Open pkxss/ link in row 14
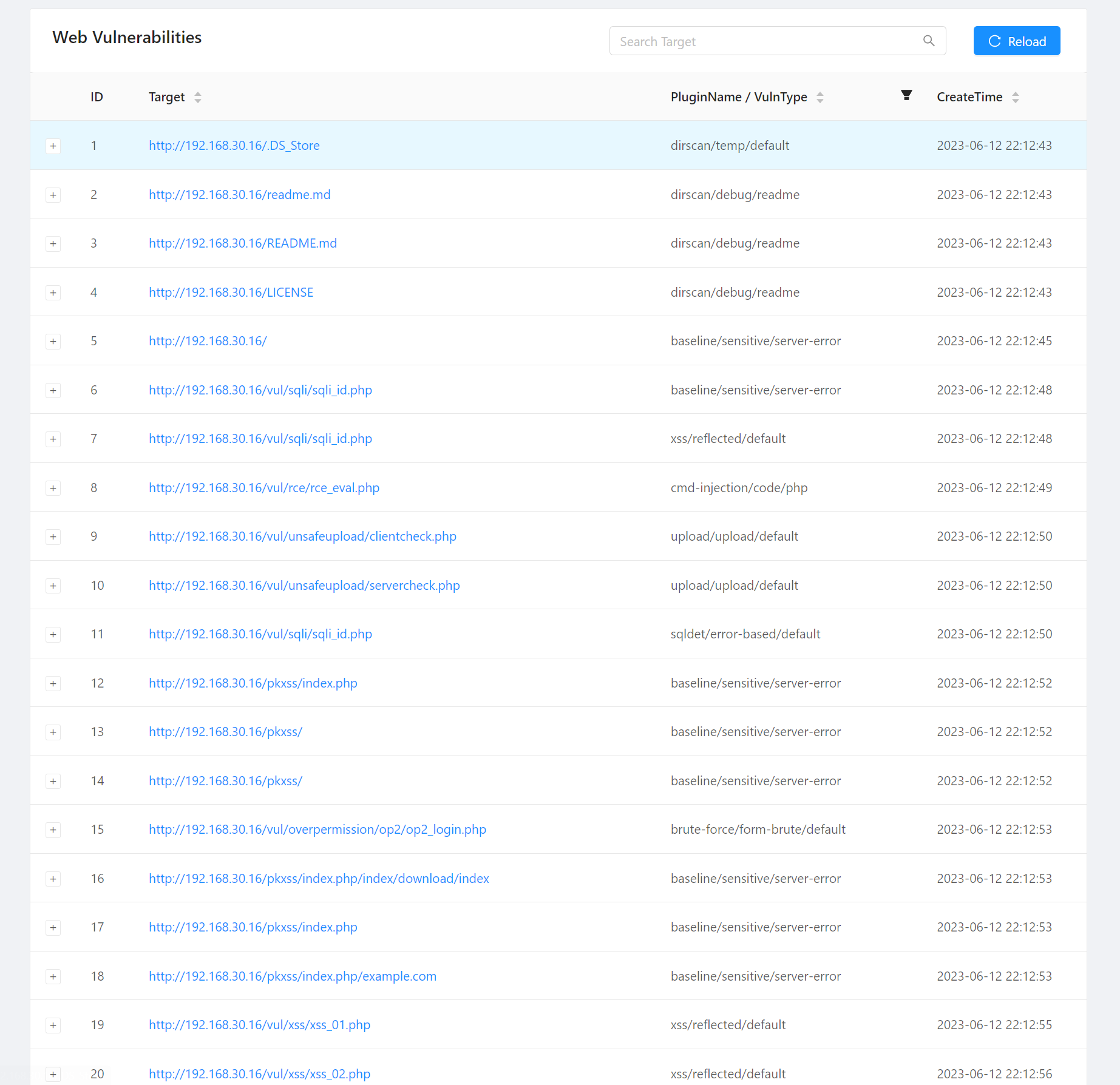Viewport: 1120px width, 1085px height. (225, 781)
